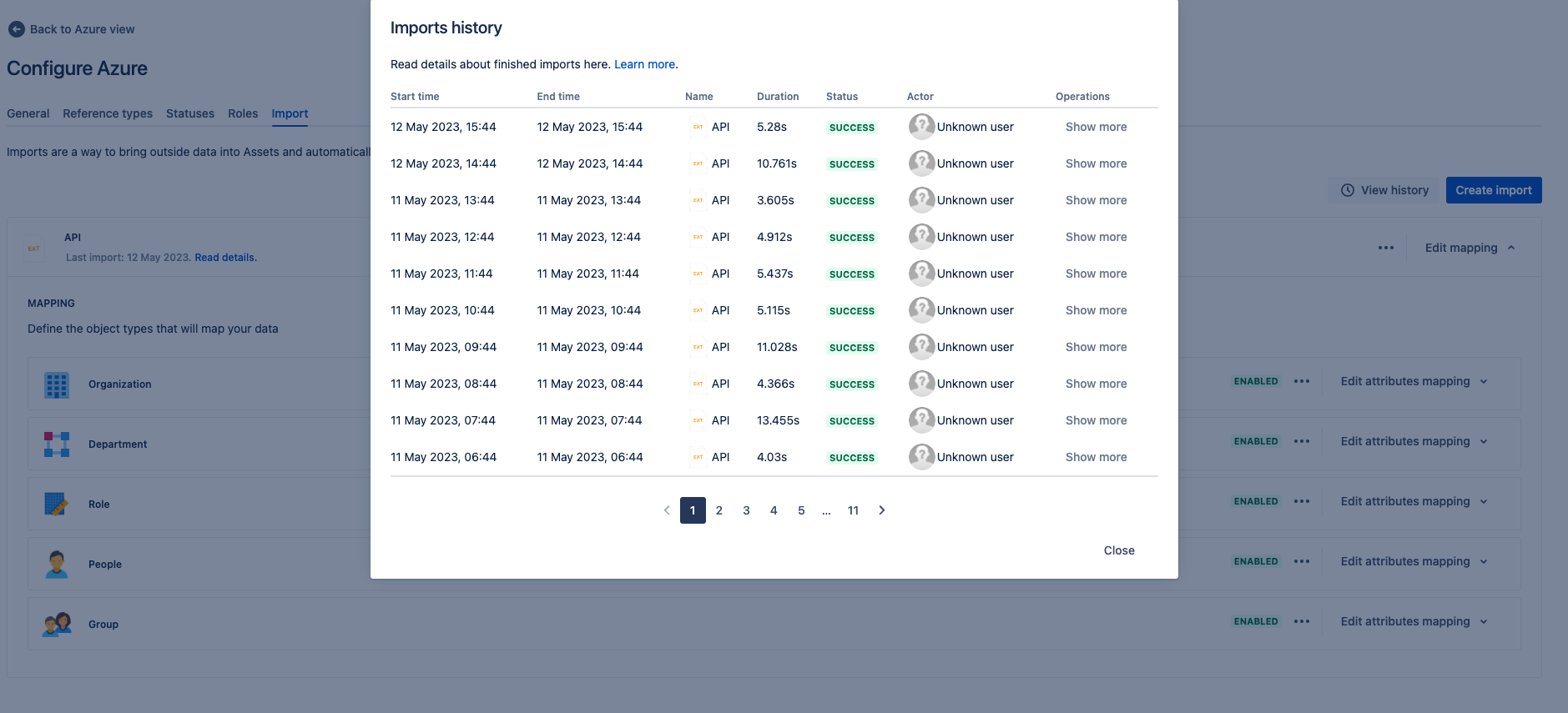Click the back arrow icon beside Back to Azure view
1568x713 pixels.
[x=16, y=29]
